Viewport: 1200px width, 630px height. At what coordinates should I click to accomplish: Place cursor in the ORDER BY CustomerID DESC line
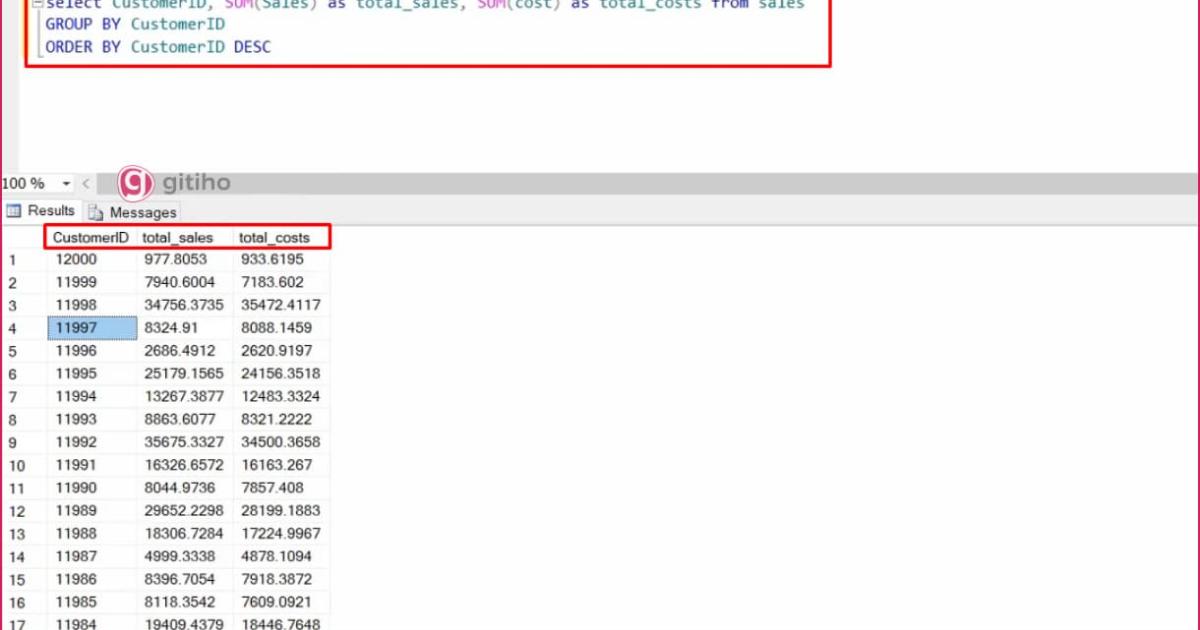tap(158, 46)
